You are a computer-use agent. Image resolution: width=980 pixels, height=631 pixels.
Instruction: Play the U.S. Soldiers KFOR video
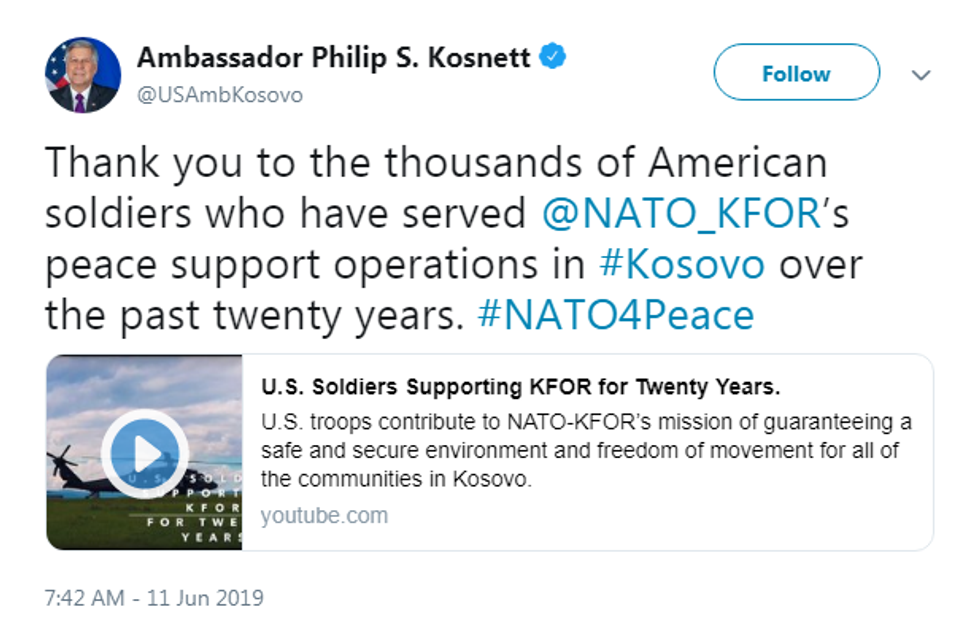pyautogui.click(x=145, y=453)
